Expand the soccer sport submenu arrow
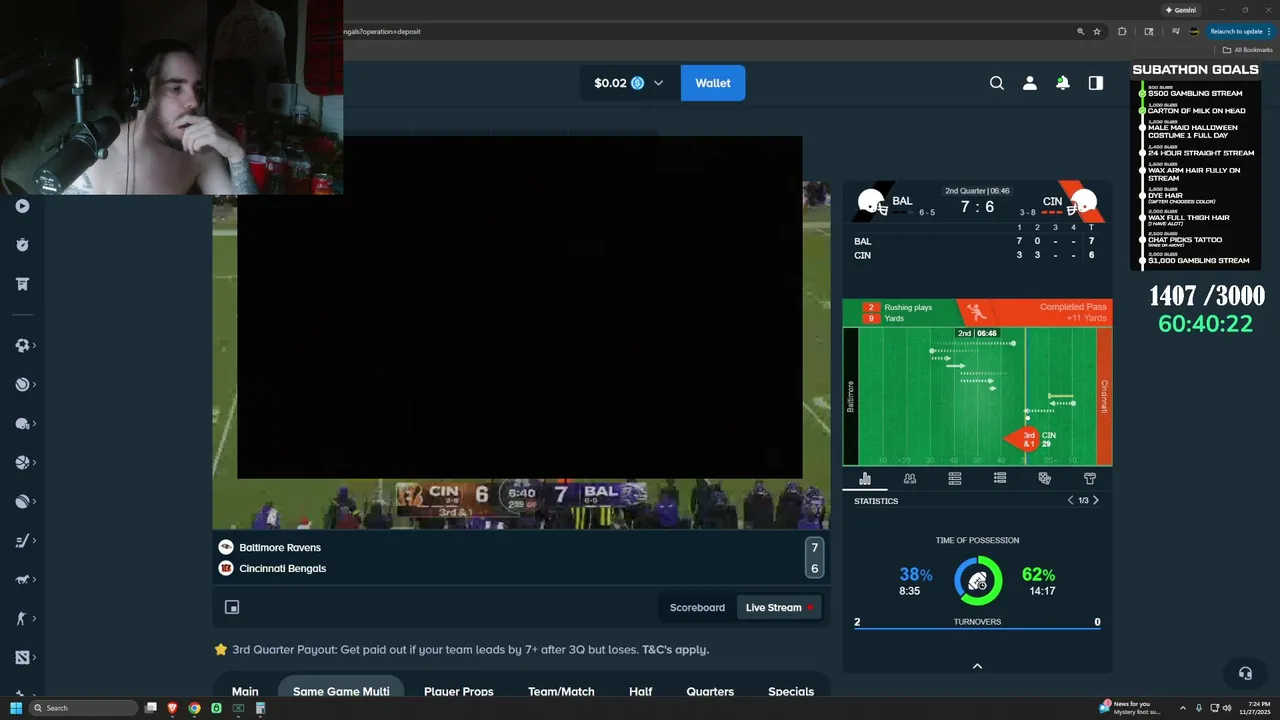Image resolution: width=1280 pixels, height=720 pixels. point(35,345)
